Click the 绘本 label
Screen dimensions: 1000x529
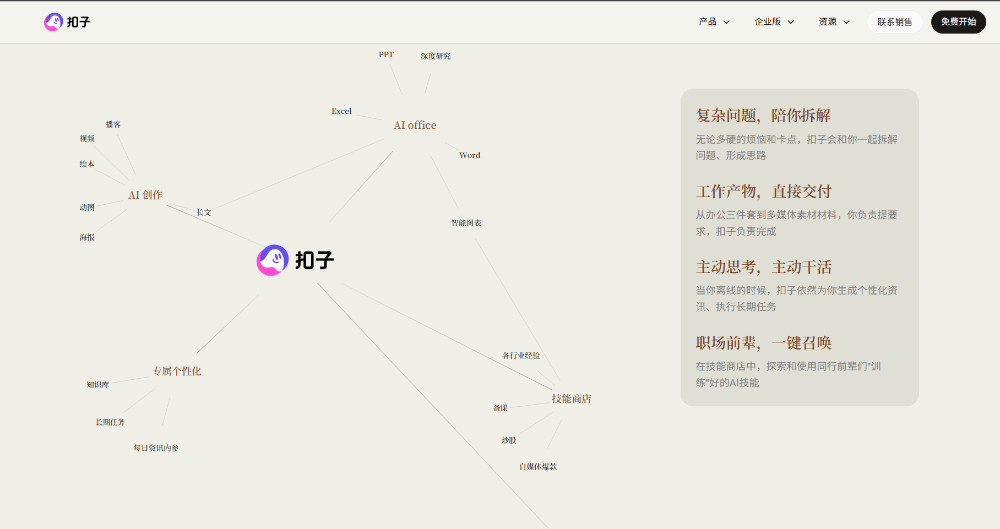(87, 164)
